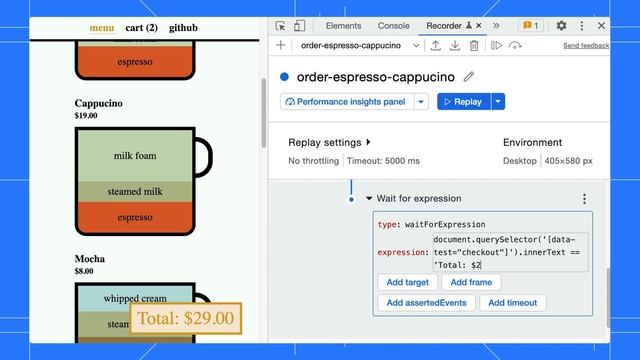Viewport: 640px width, 360px height.
Task: Delete the recording with the trash icon
Action: 474,45
